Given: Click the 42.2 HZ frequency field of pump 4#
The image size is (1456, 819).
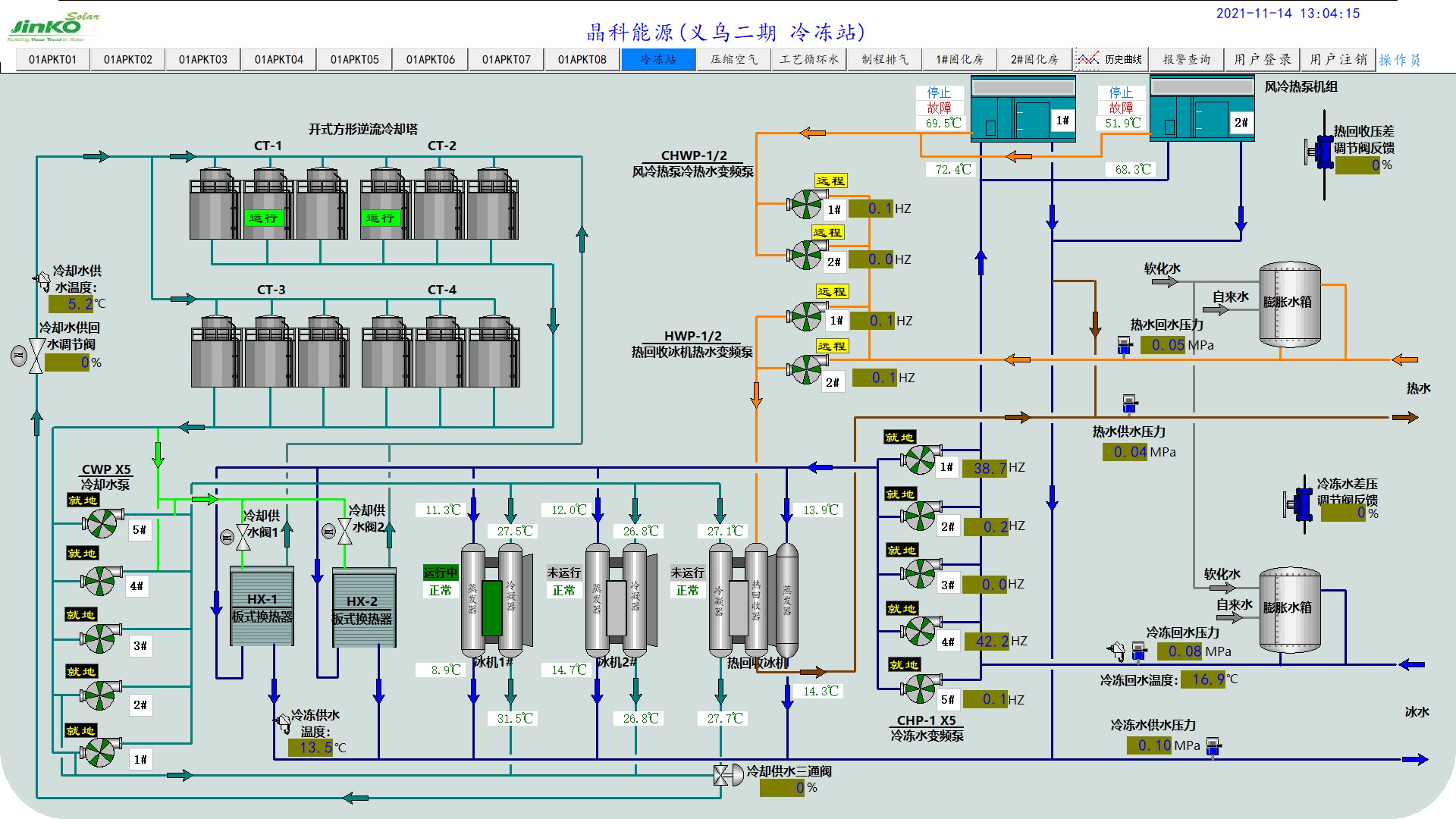Looking at the screenshot, I should [x=987, y=642].
